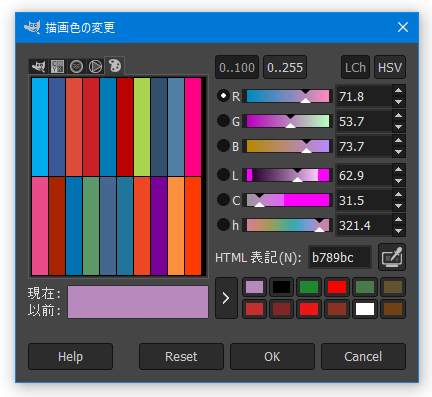Increase the h value with up arrow

click(399, 219)
